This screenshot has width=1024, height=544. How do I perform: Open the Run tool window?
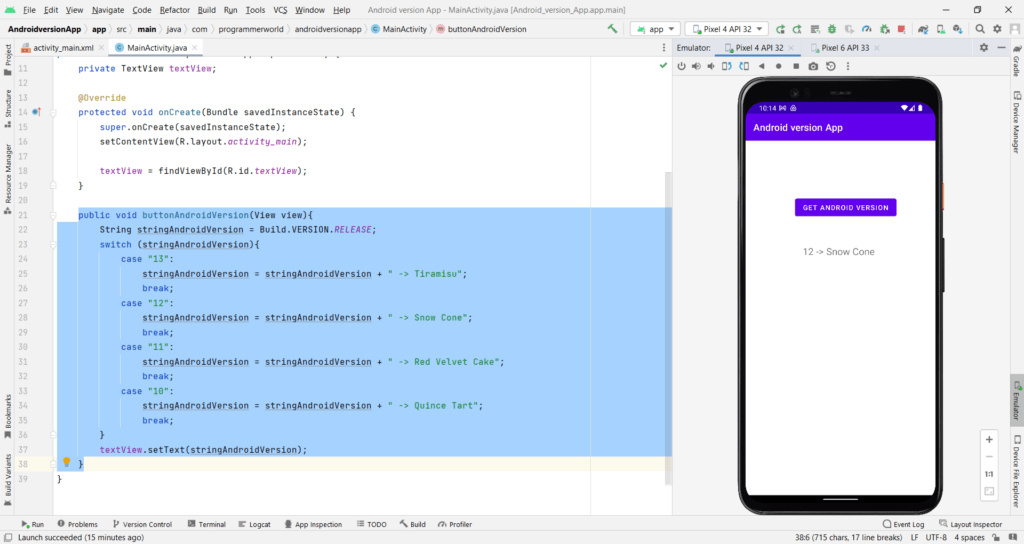(32, 524)
